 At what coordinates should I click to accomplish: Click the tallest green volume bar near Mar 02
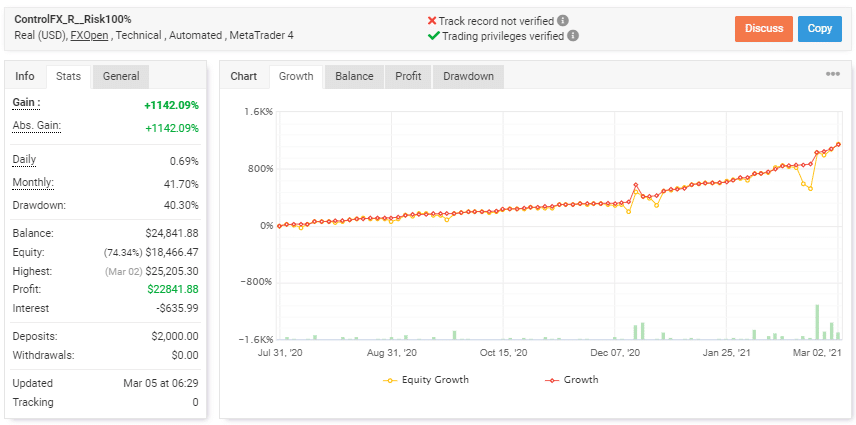(x=817, y=322)
